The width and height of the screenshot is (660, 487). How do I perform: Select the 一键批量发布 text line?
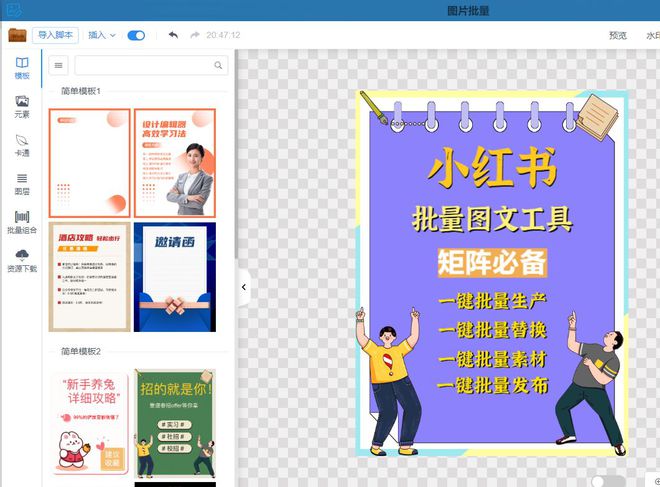click(492, 385)
